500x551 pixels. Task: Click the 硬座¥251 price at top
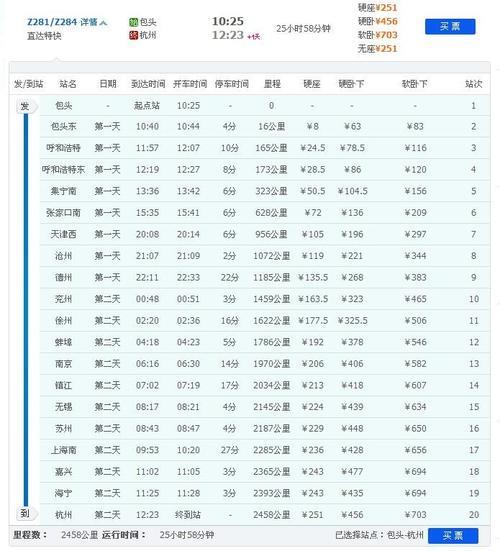[x=377, y=8]
